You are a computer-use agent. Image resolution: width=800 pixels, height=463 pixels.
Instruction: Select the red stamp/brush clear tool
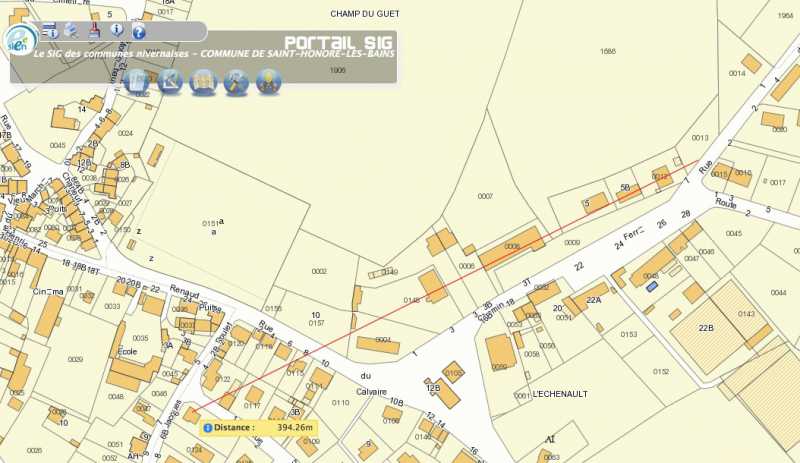(x=94, y=30)
